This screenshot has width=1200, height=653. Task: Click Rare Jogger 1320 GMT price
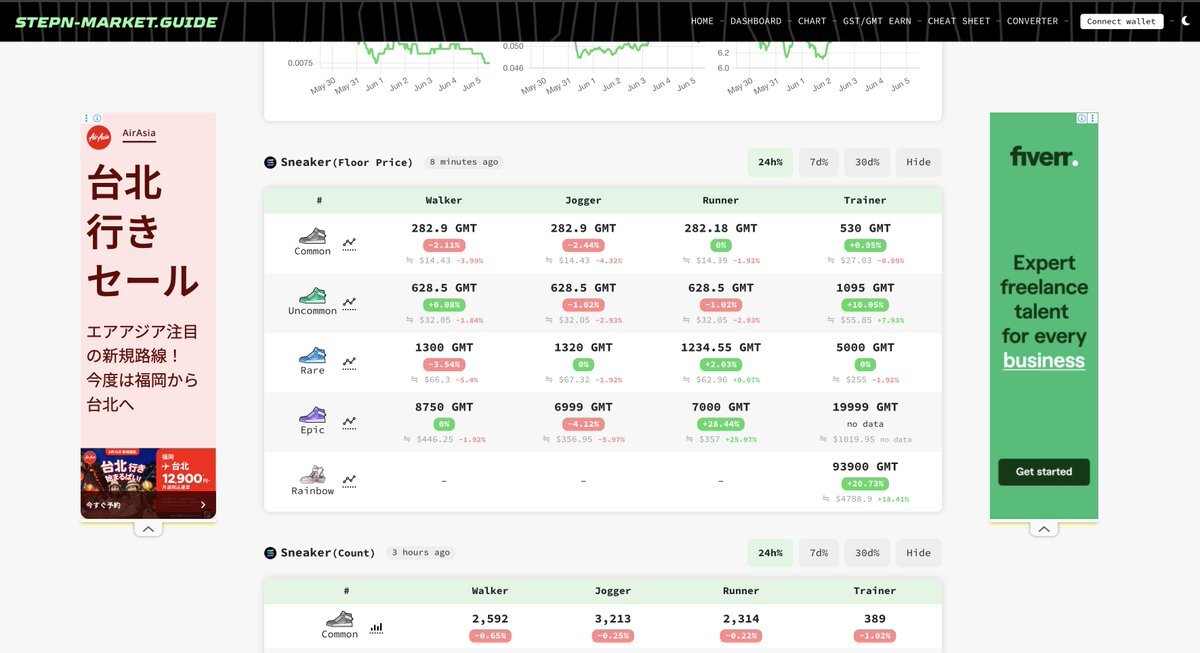(x=583, y=347)
